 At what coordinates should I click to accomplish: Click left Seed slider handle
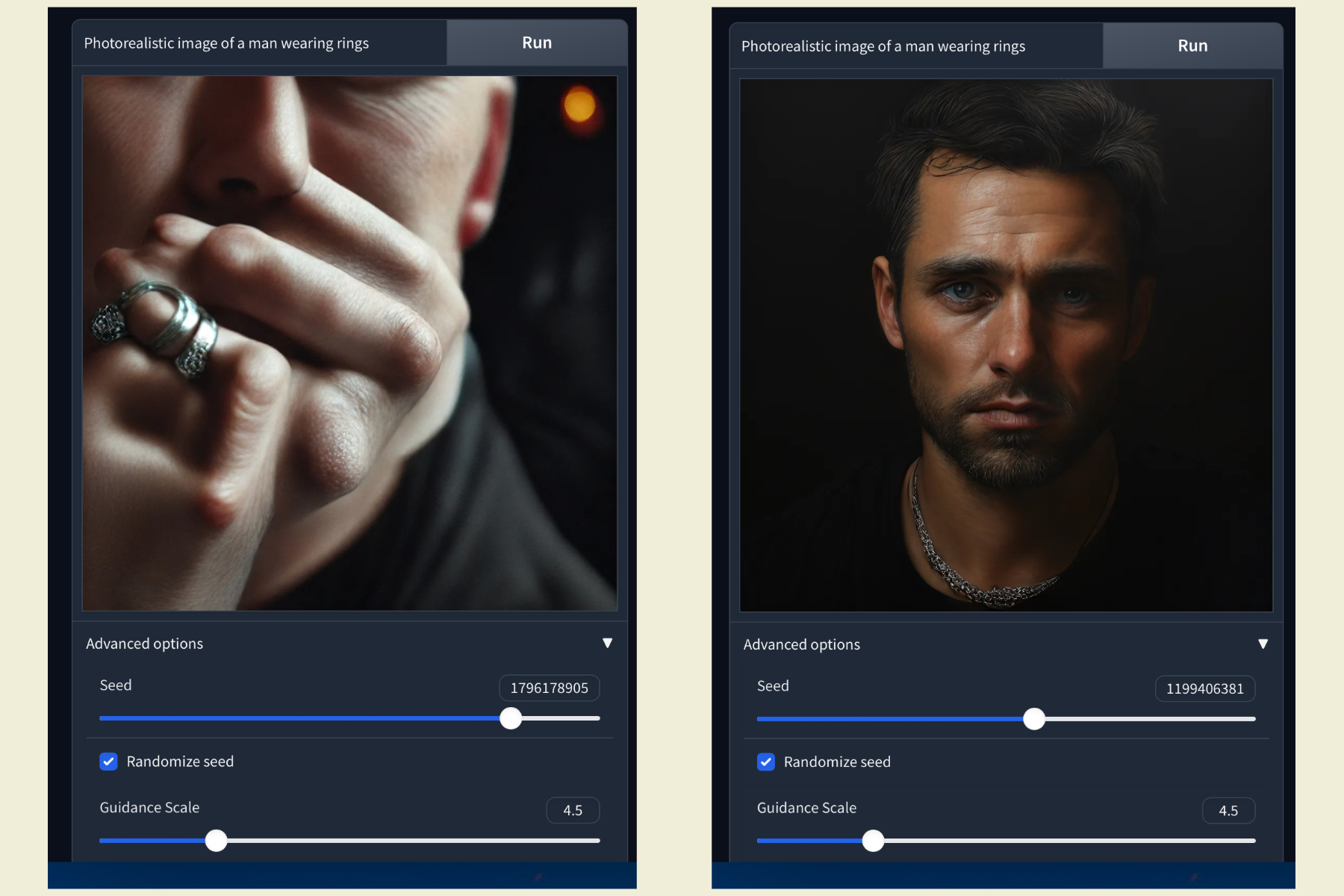[511, 718]
